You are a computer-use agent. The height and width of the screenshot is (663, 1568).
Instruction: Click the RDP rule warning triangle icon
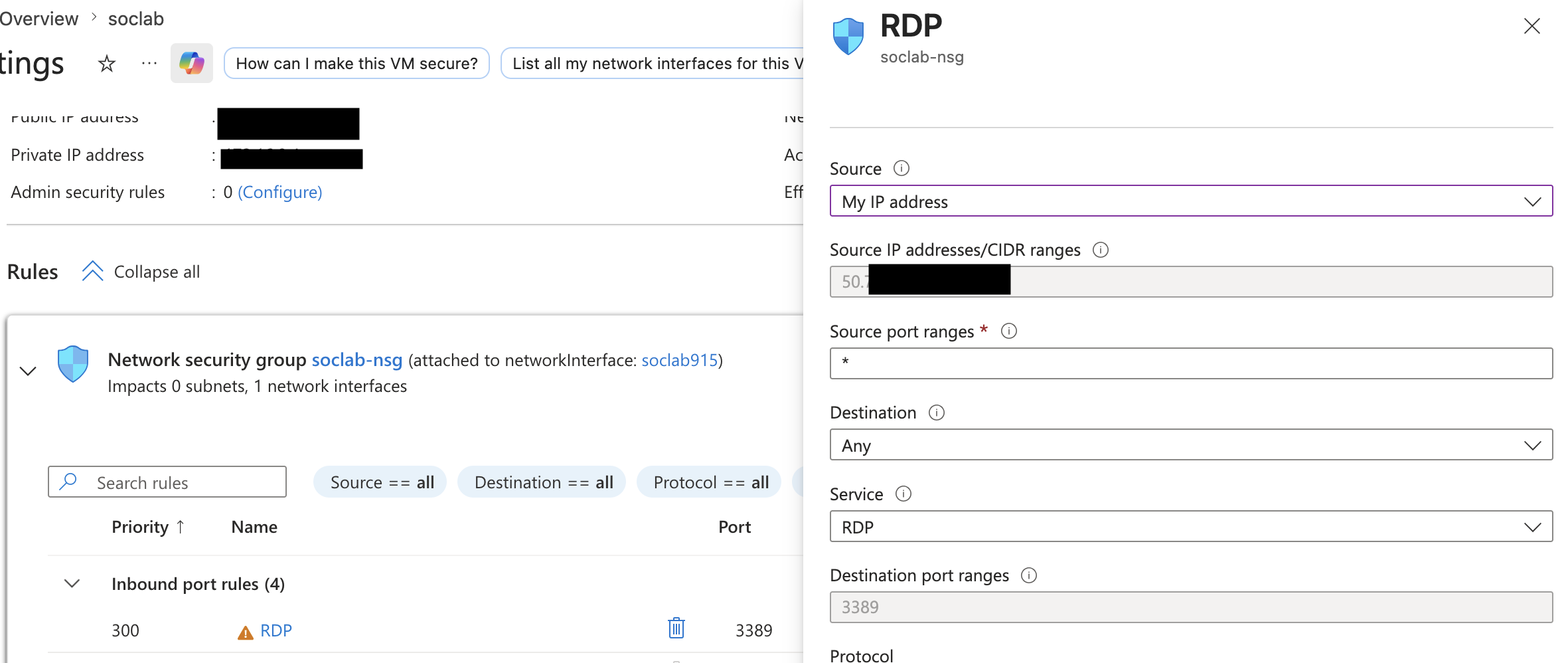[246, 632]
